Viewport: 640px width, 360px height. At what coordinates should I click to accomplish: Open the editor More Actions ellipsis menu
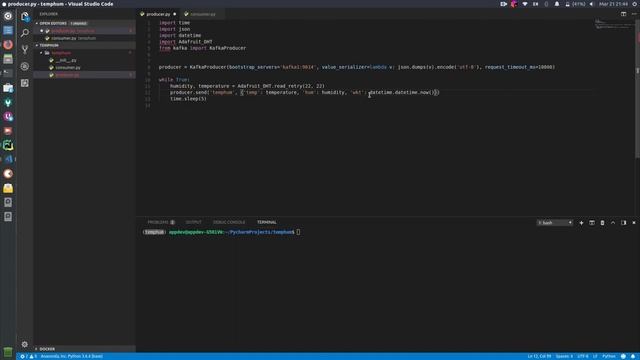pyautogui.click(x=634, y=14)
